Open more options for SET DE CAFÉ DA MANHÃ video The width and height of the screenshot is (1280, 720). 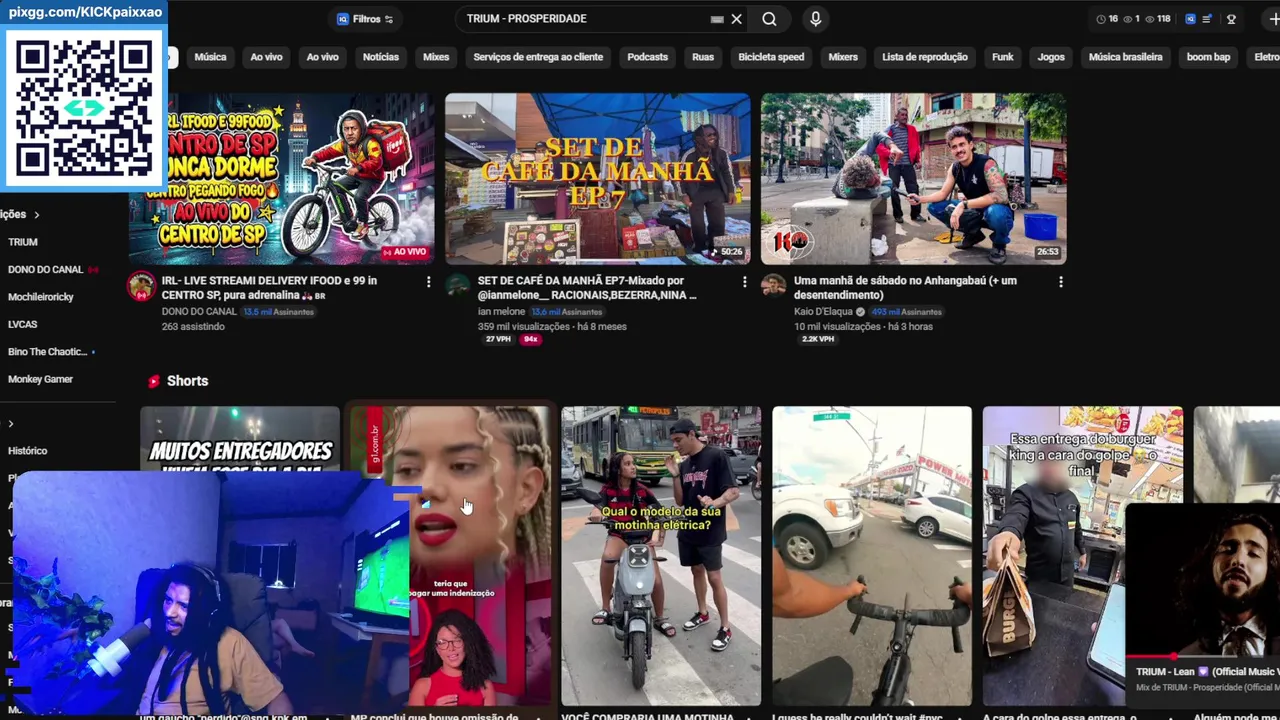(745, 282)
